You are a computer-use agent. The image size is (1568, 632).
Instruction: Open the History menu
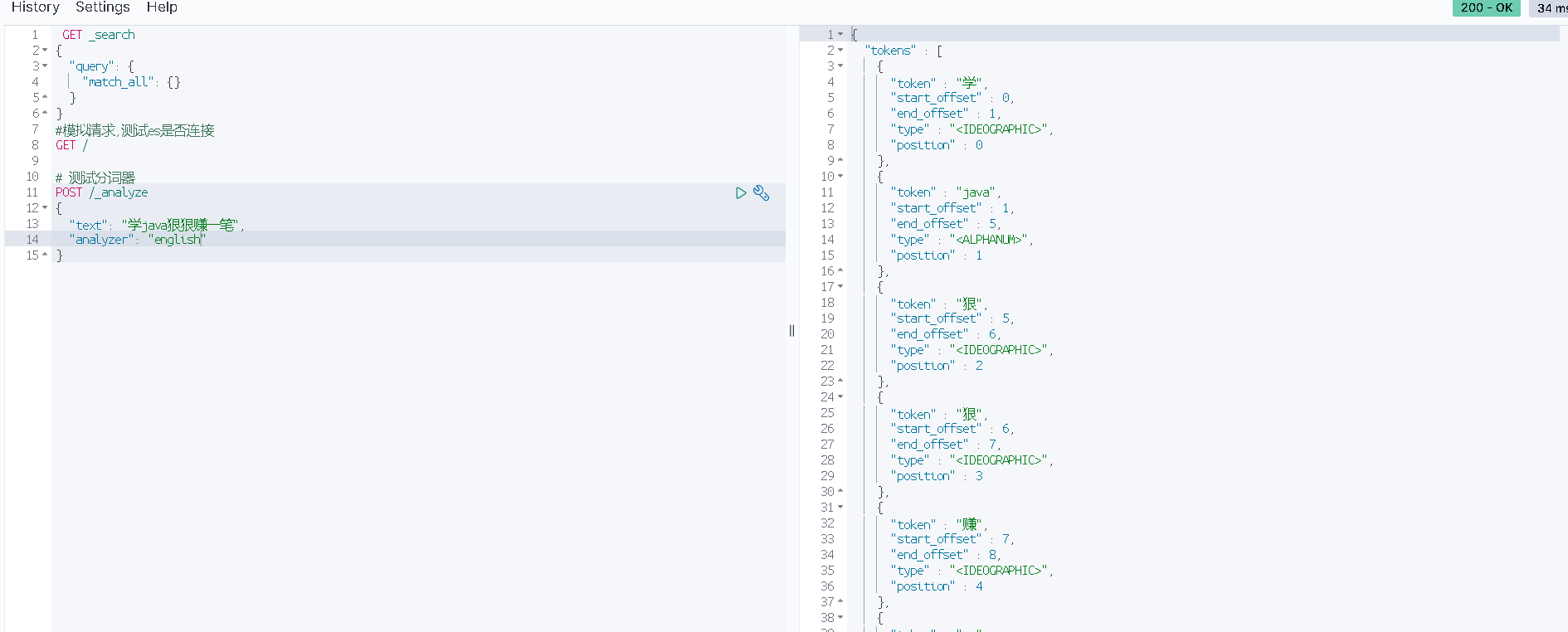click(36, 7)
